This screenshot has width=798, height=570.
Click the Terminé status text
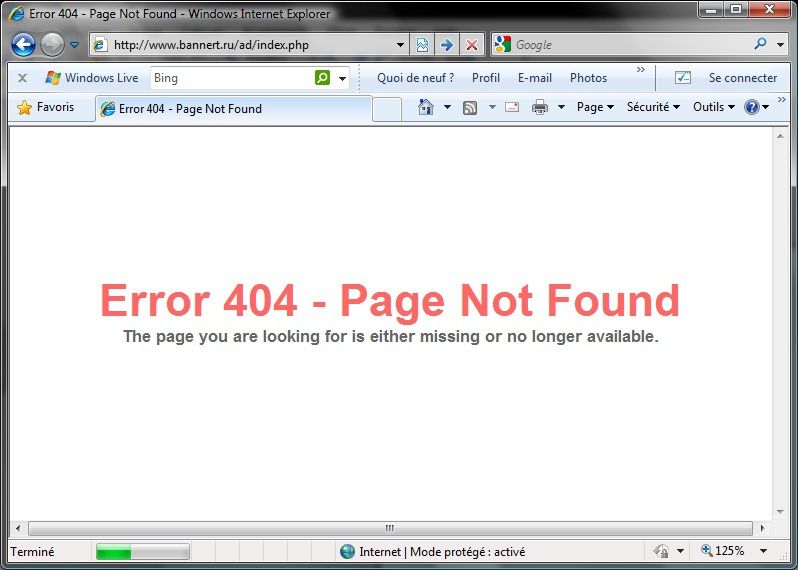point(32,552)
